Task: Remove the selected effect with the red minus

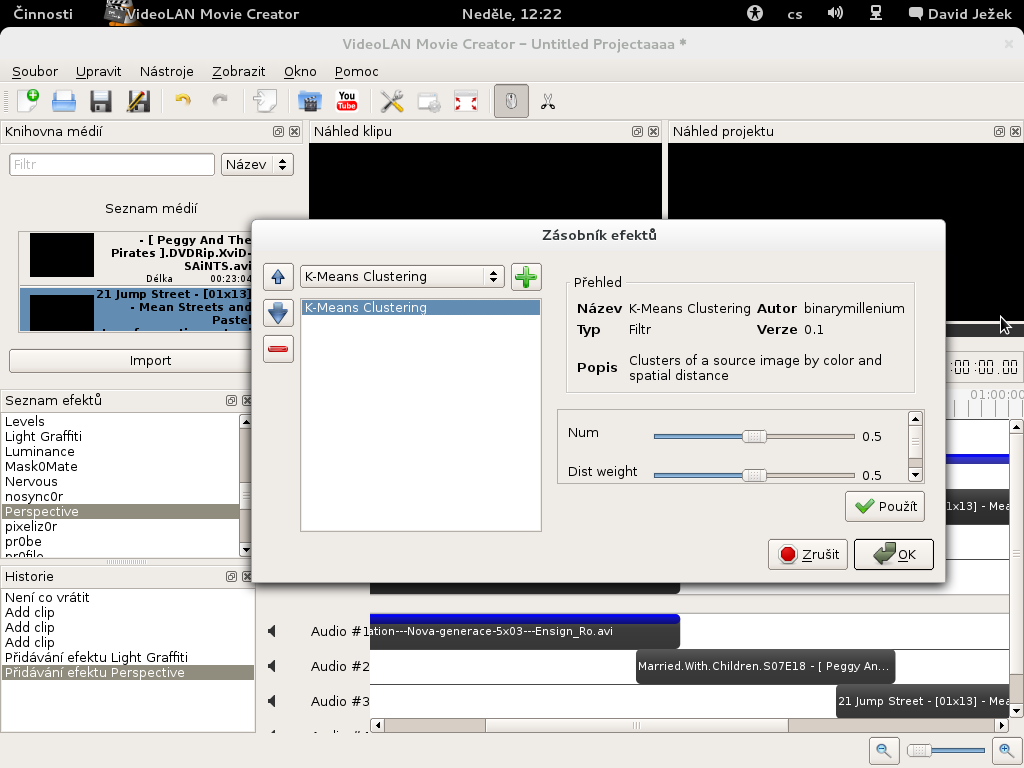Action: (278, 349)
